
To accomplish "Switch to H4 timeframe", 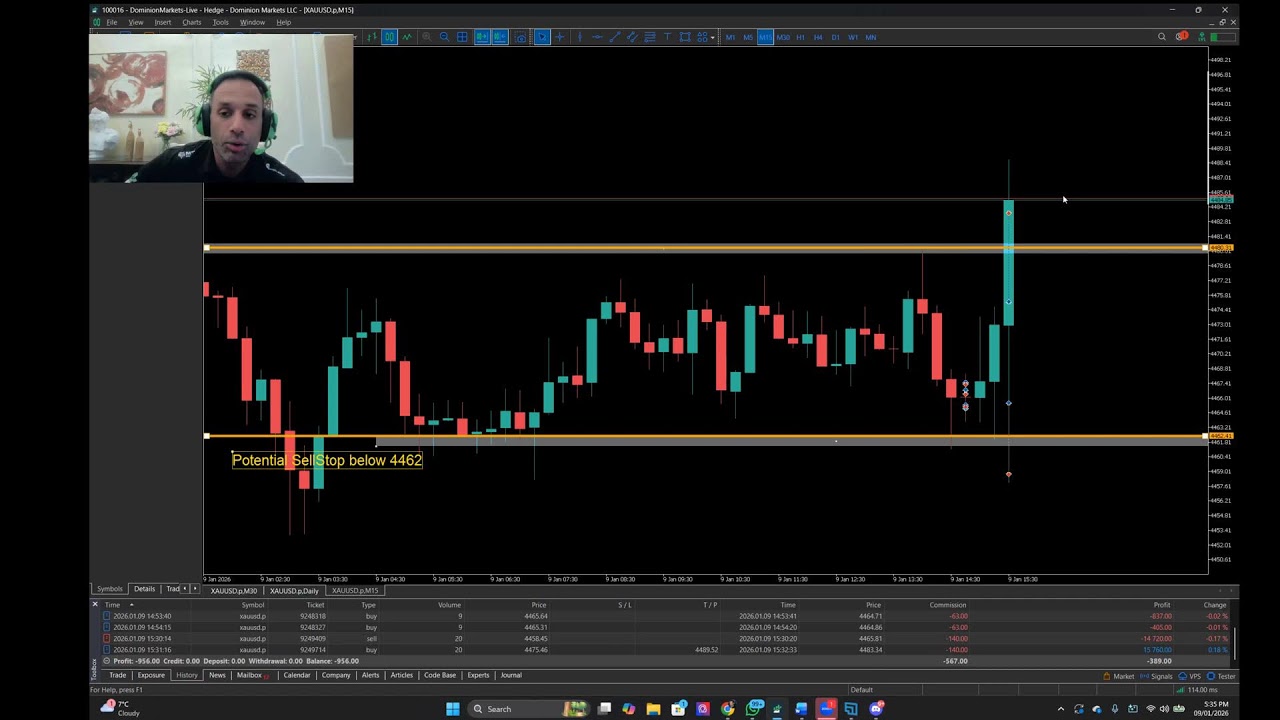I will pyautogui.click(x=818, y=37).
